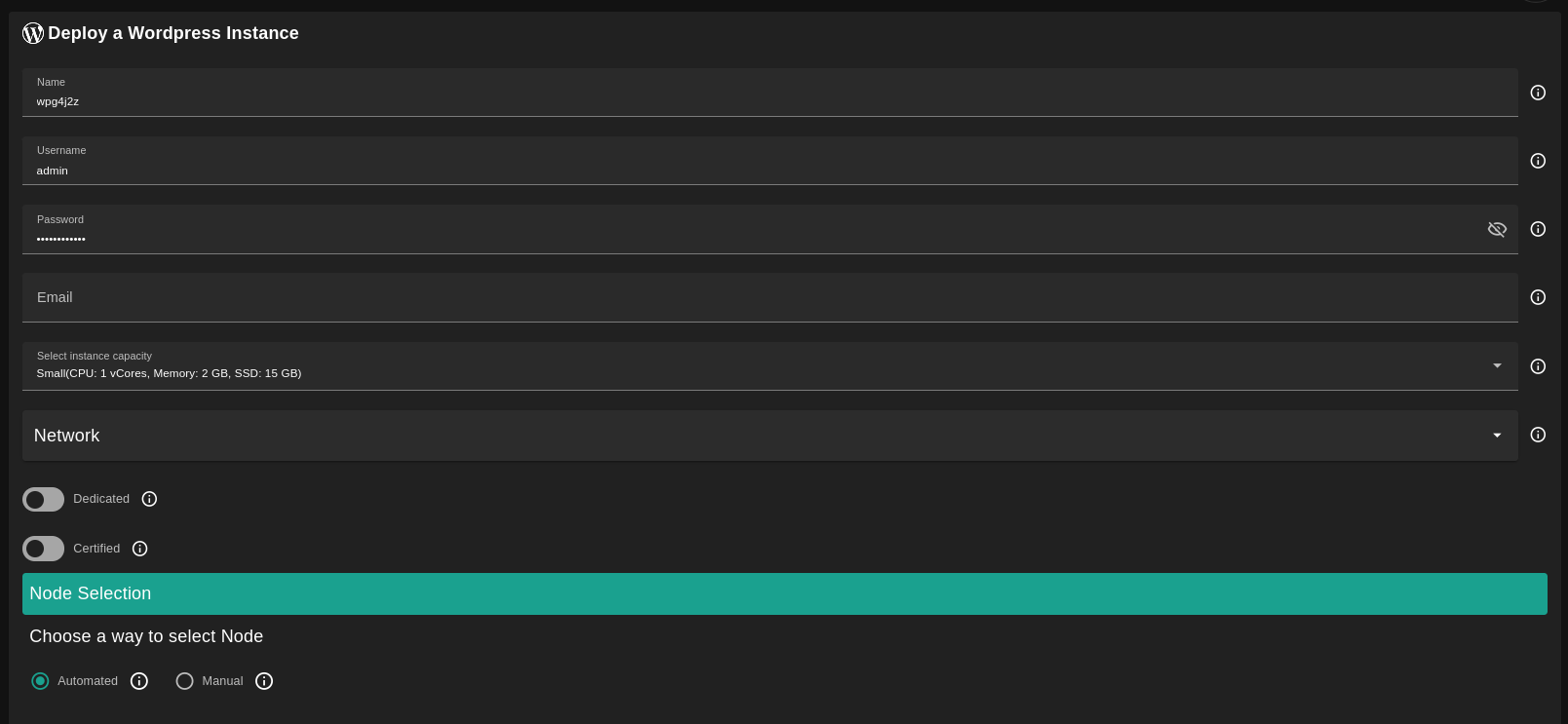This screenshot has width=1568, height=724.
Task: Click the info icon next to Dedicated
Action: (x=149, y=499)
